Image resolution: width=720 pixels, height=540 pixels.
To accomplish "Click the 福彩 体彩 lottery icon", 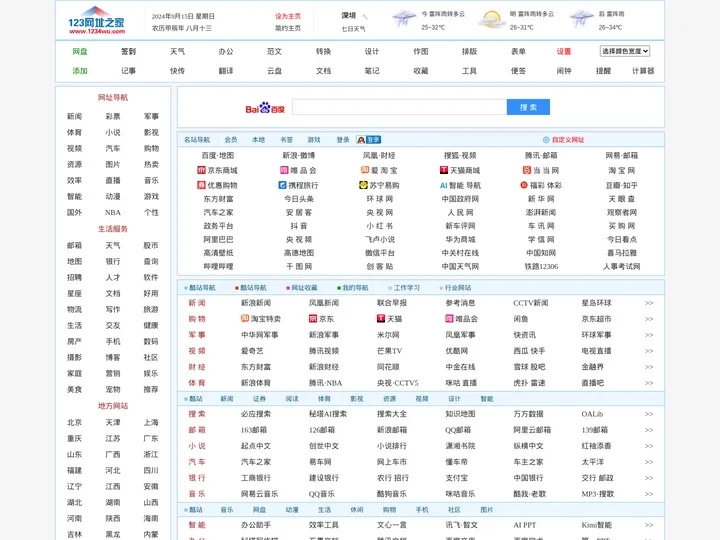I will (523, 185).
